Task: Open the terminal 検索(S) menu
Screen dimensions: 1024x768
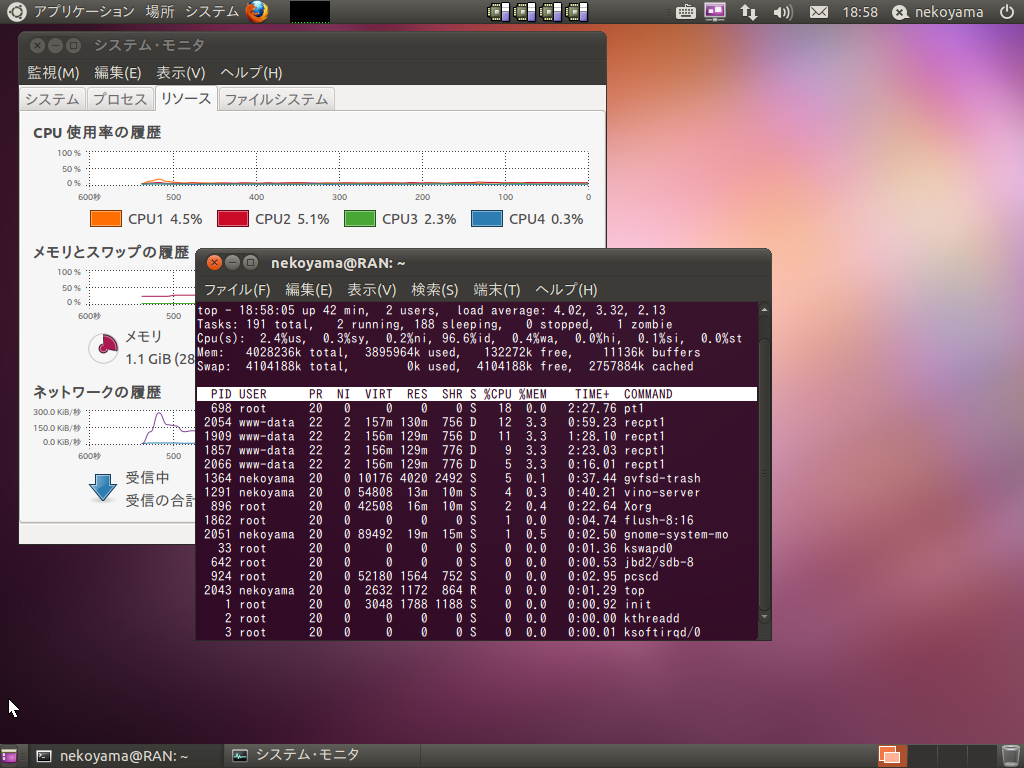Action: click(434, 290)
